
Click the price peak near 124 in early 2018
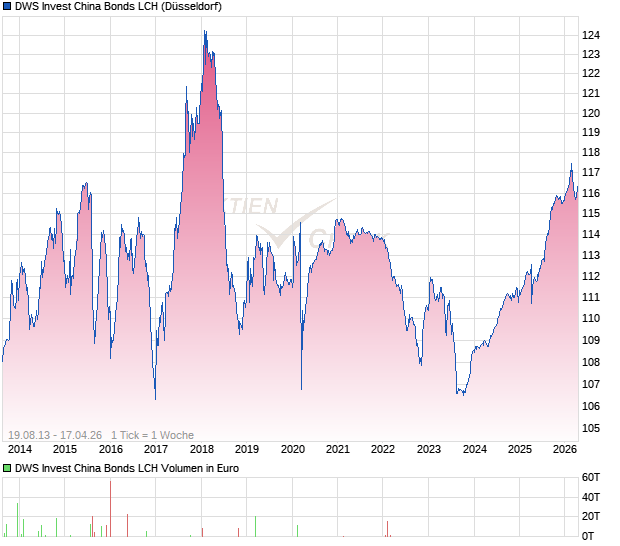pos(205,32)
